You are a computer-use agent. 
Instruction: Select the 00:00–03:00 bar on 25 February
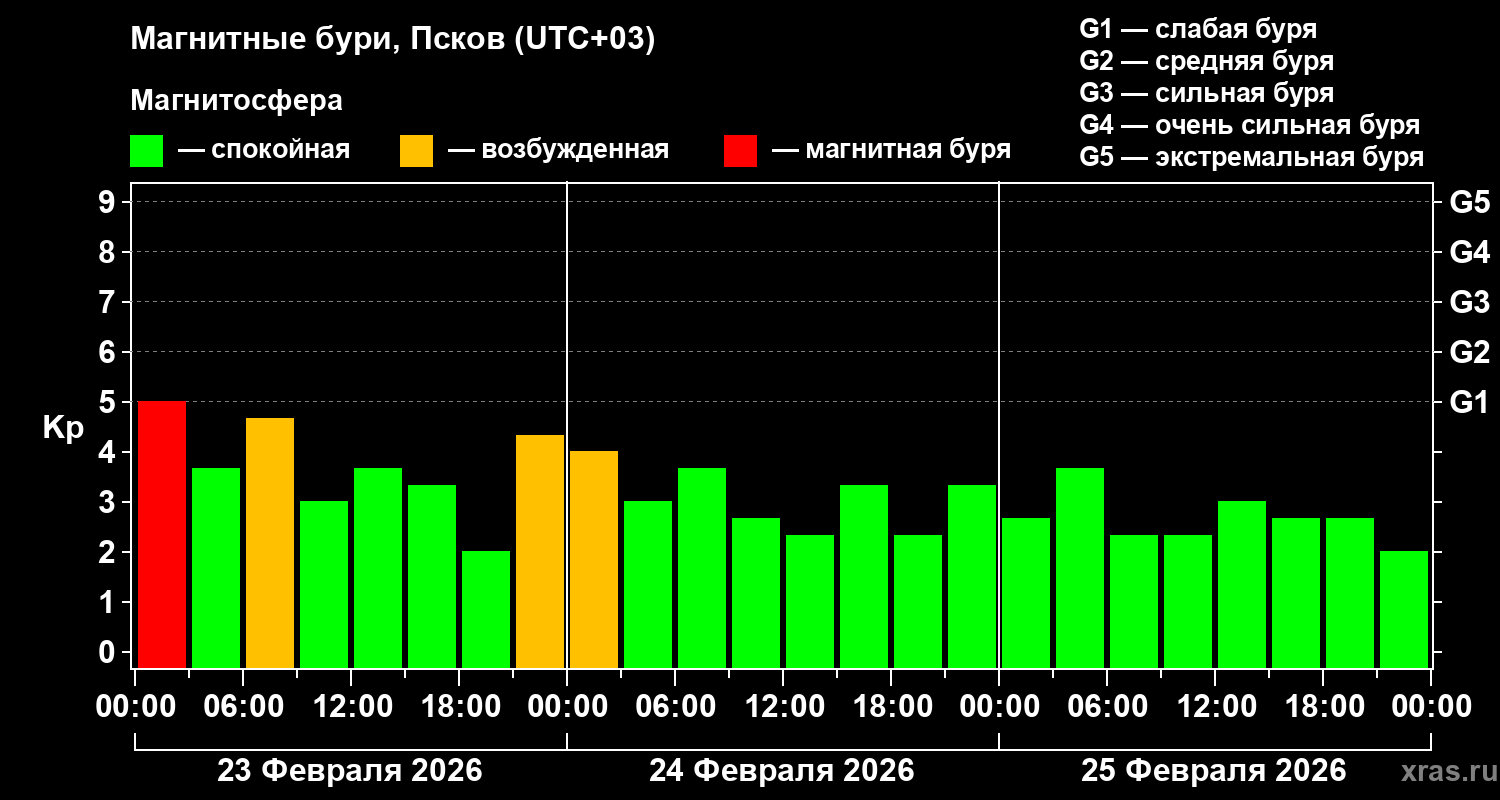point(1026,593)
